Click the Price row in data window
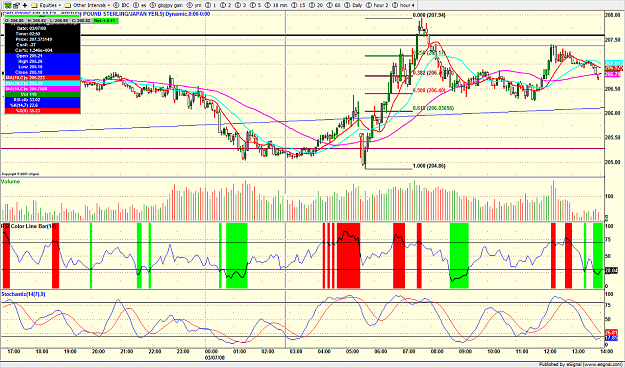 [x=42, y=39]
